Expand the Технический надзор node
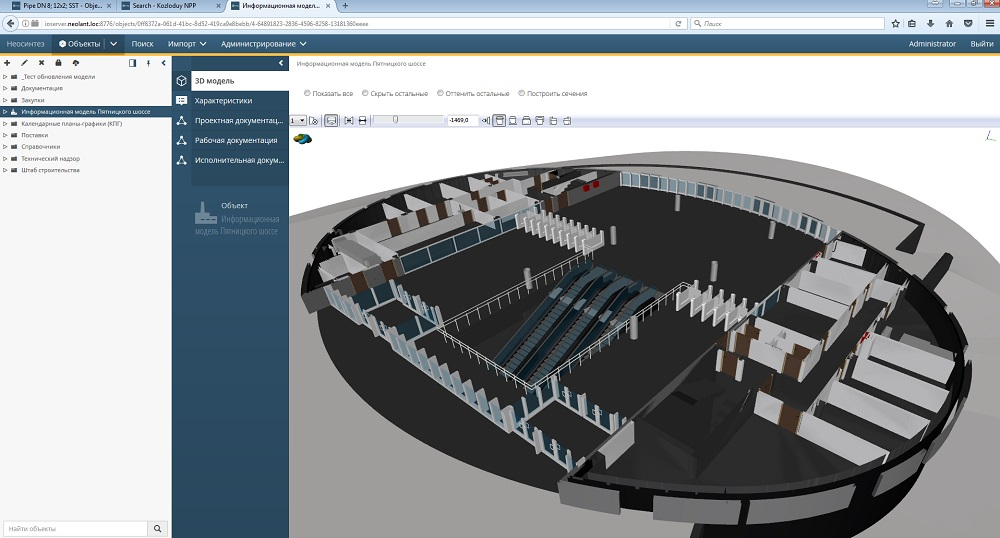 click(x=5, y=159)
